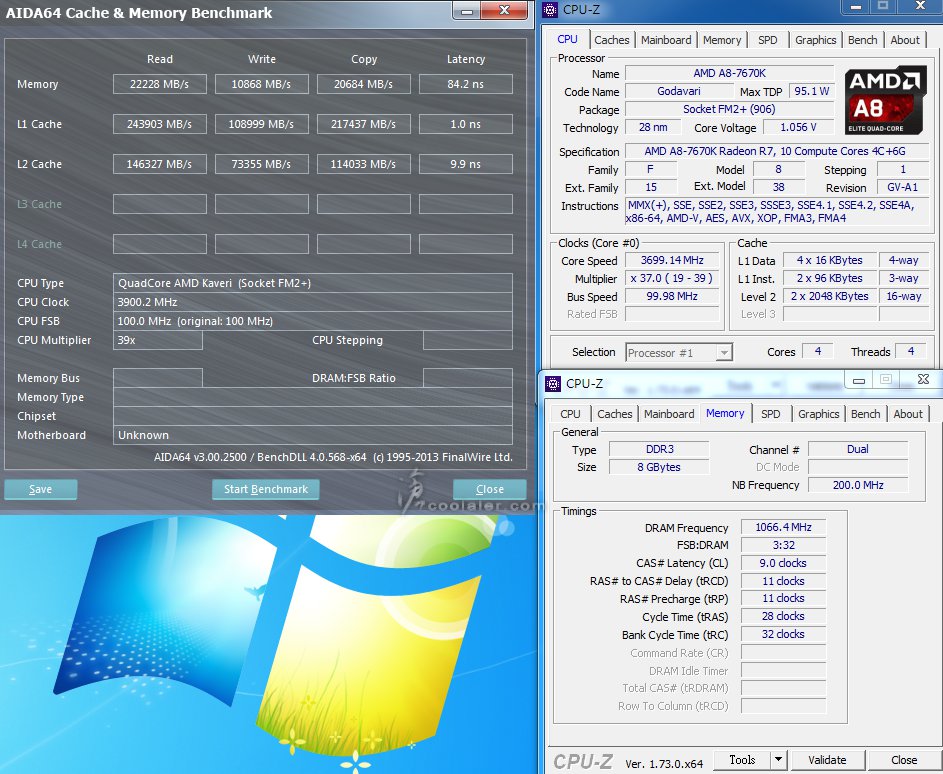Image resolution: width=943 pixels, height=774 pixels.
Task: Open Mainboard tab in top CPU-Z window
Action: click(x=666, y=40)
